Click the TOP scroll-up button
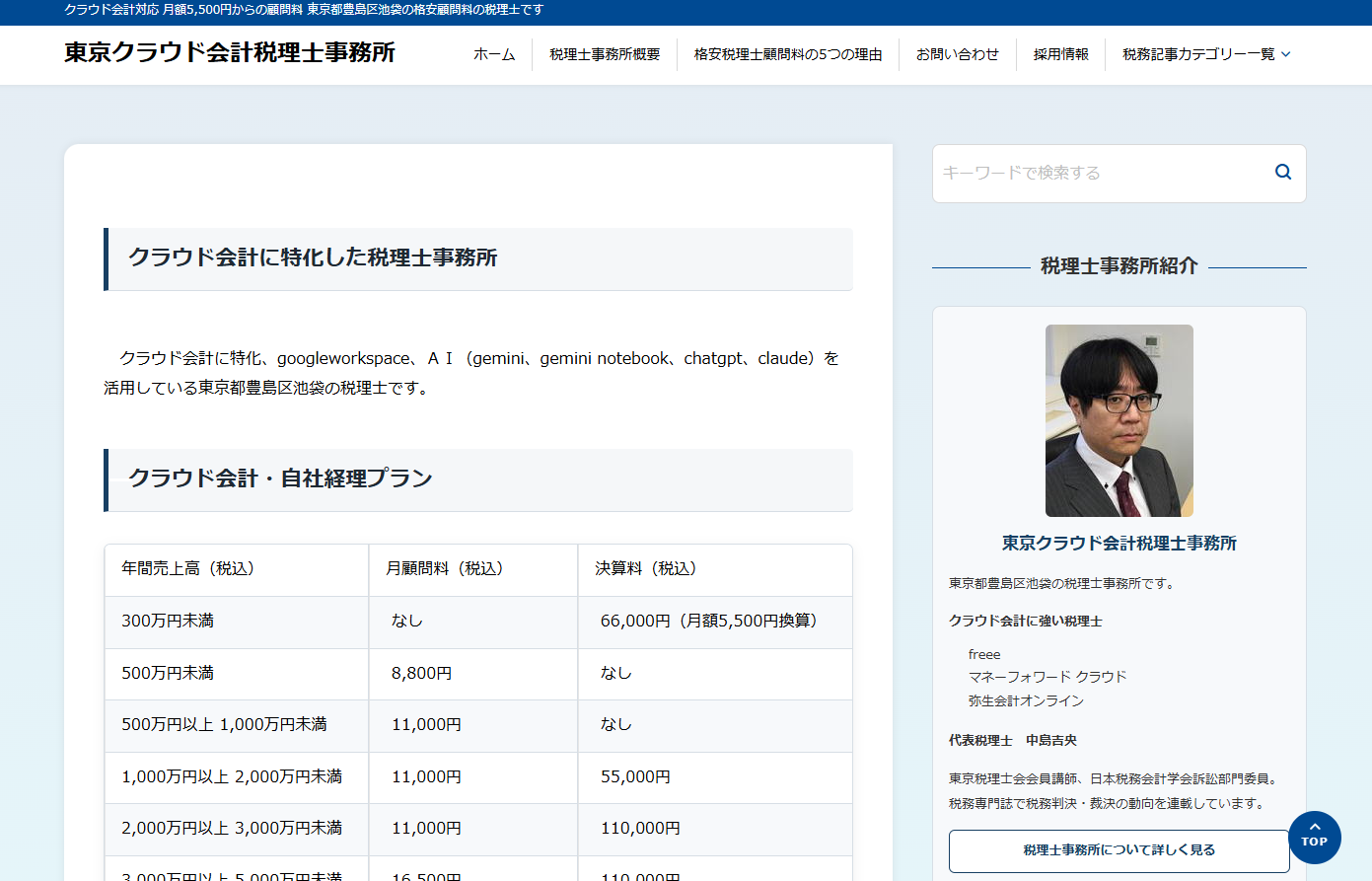 point(1314,838)
